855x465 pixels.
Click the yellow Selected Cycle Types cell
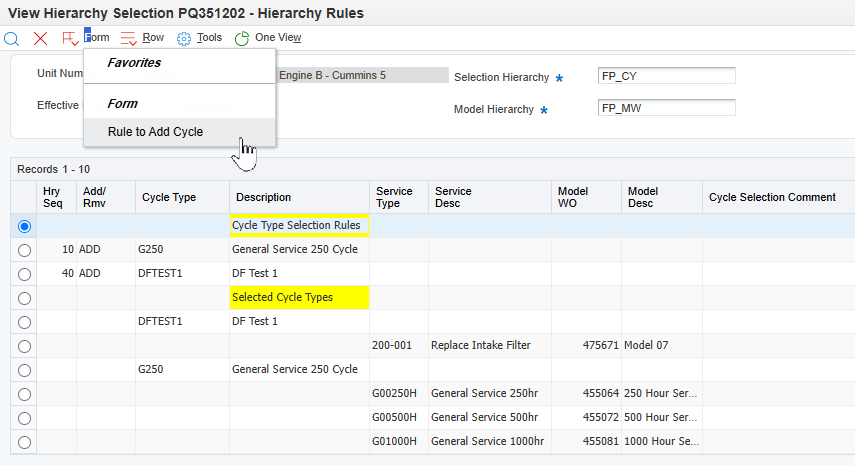(x=299, y=298)
